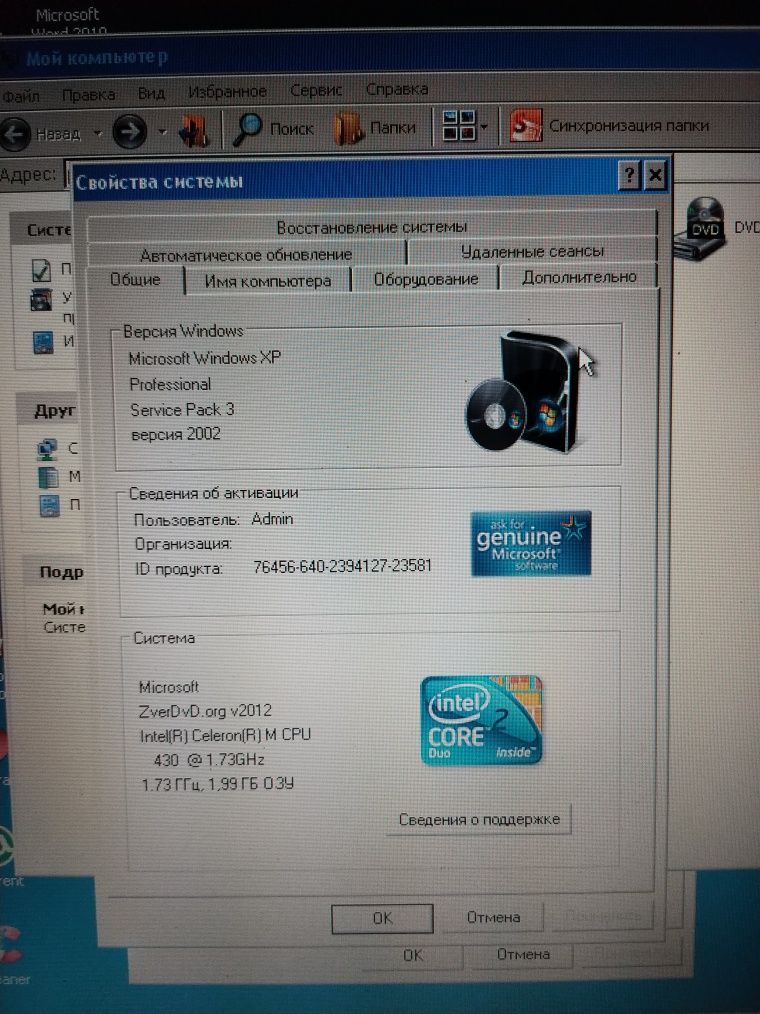Click the Professional edition text
Viewport: 760px width, 1014px height.
tap(170, 384)
